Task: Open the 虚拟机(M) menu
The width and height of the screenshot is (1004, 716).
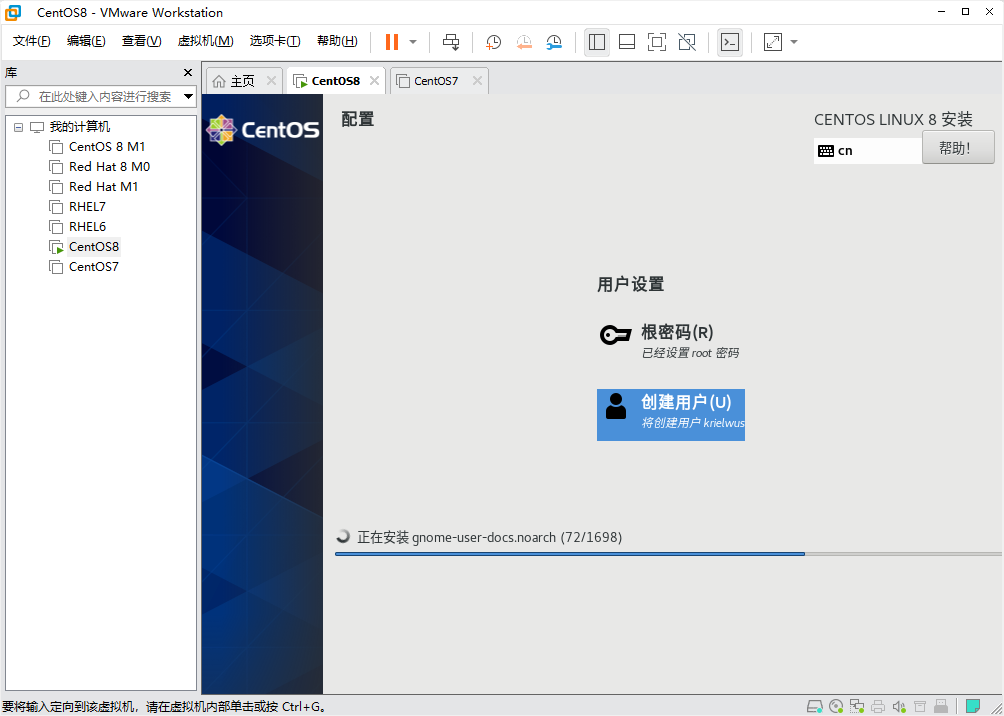Action: (x=205, y=41)
